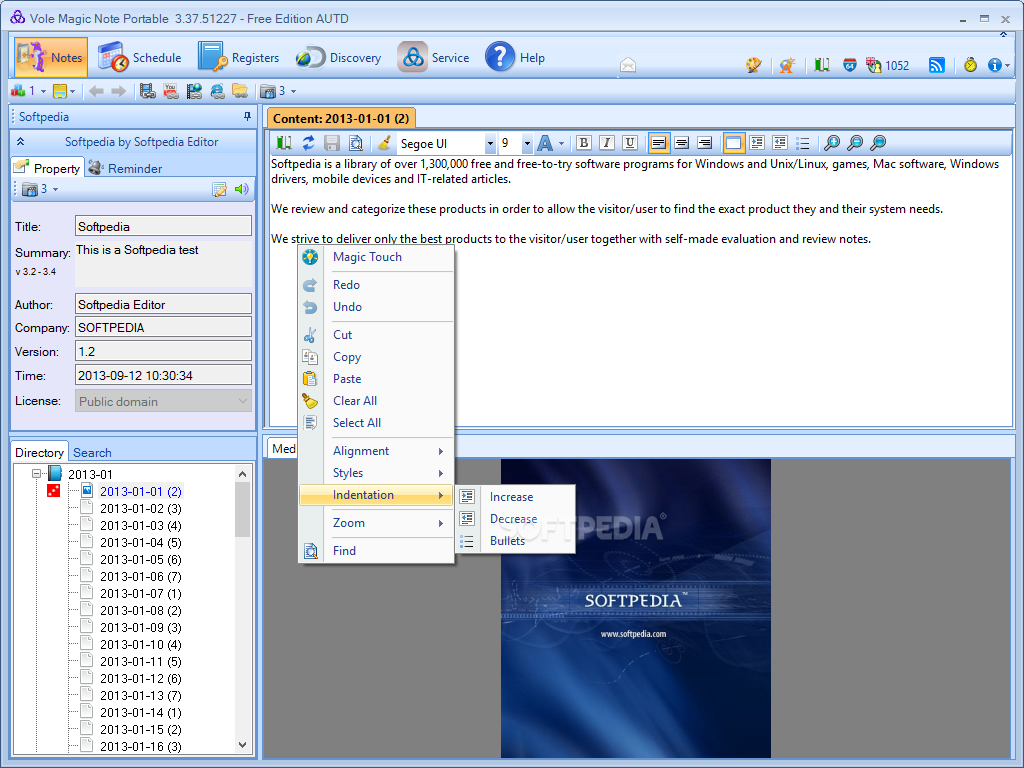Open the Service section

click(x=434, y=57)
